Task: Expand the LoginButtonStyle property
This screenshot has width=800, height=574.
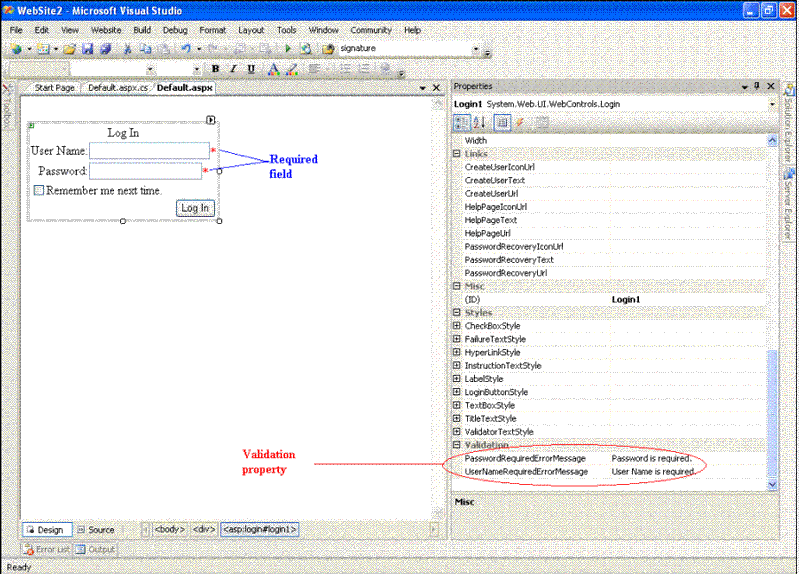Action: point(457,392)
